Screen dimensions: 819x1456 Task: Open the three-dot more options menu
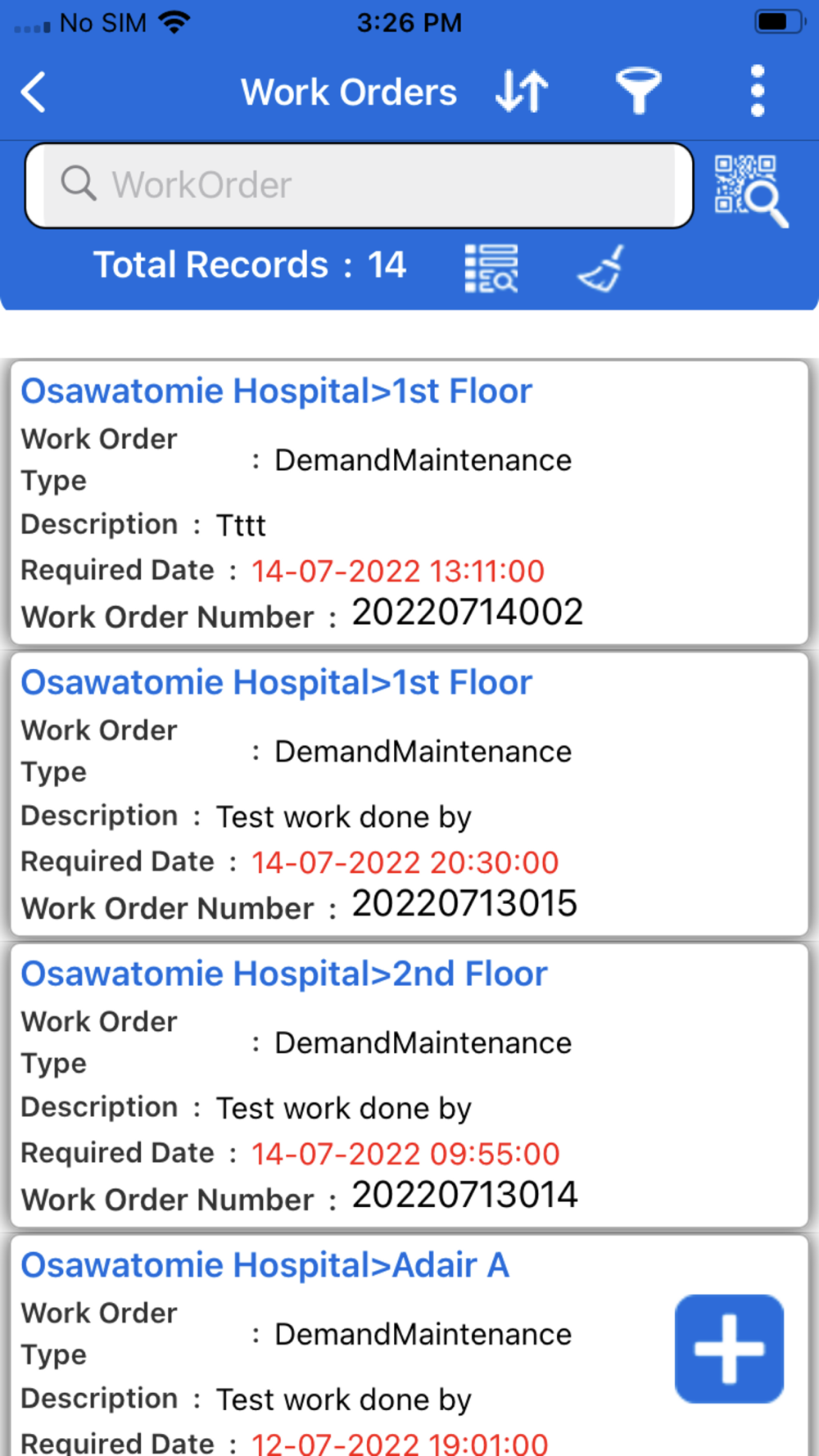(x=758, y=91)
